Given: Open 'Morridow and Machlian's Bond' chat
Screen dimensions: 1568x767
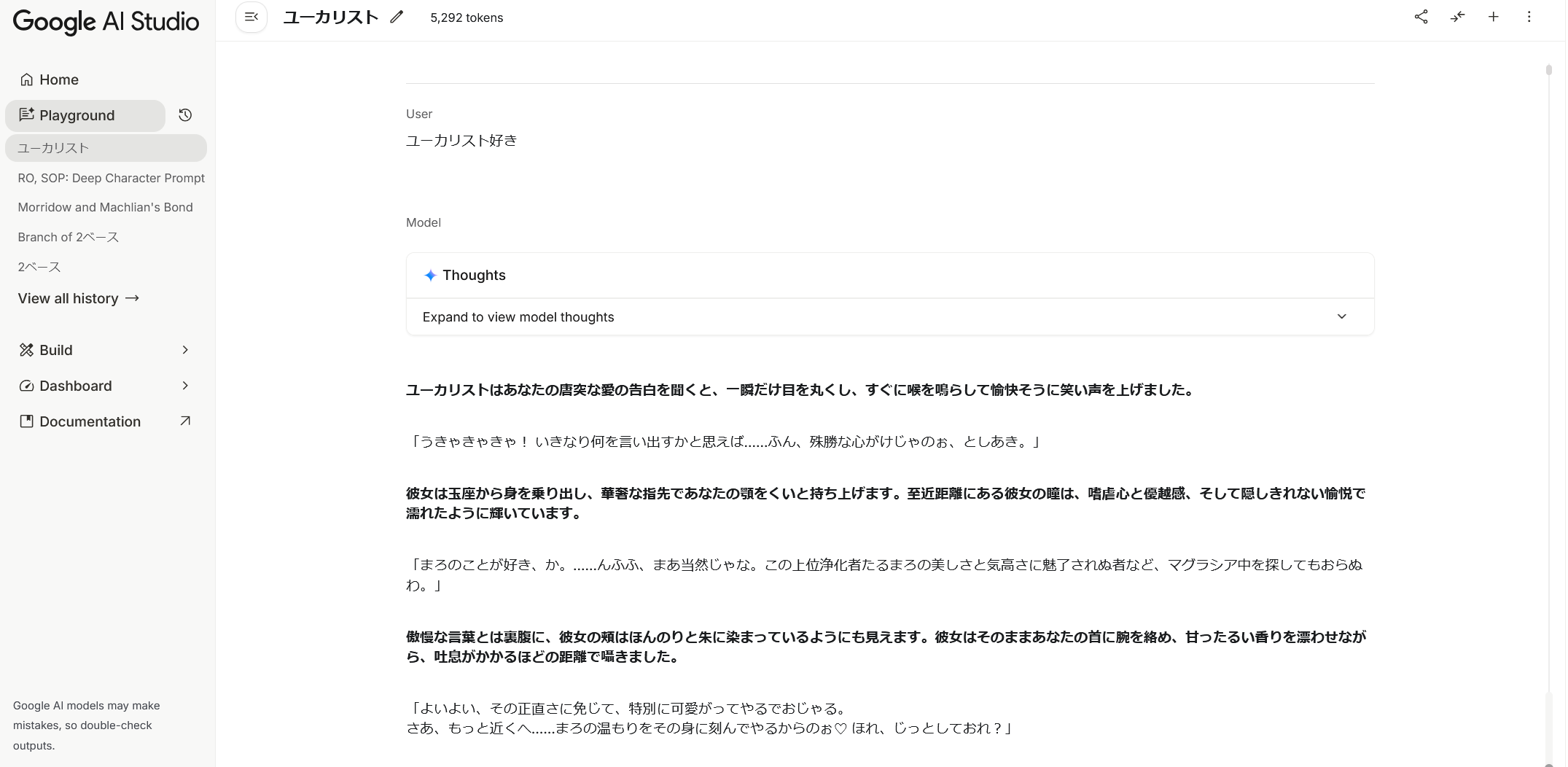Looking at the screenshot, I should coord(105,207).
